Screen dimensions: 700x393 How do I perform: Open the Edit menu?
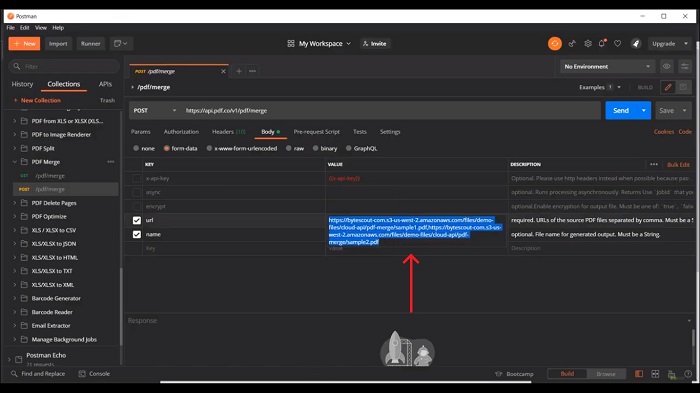(x=25, y=28)
